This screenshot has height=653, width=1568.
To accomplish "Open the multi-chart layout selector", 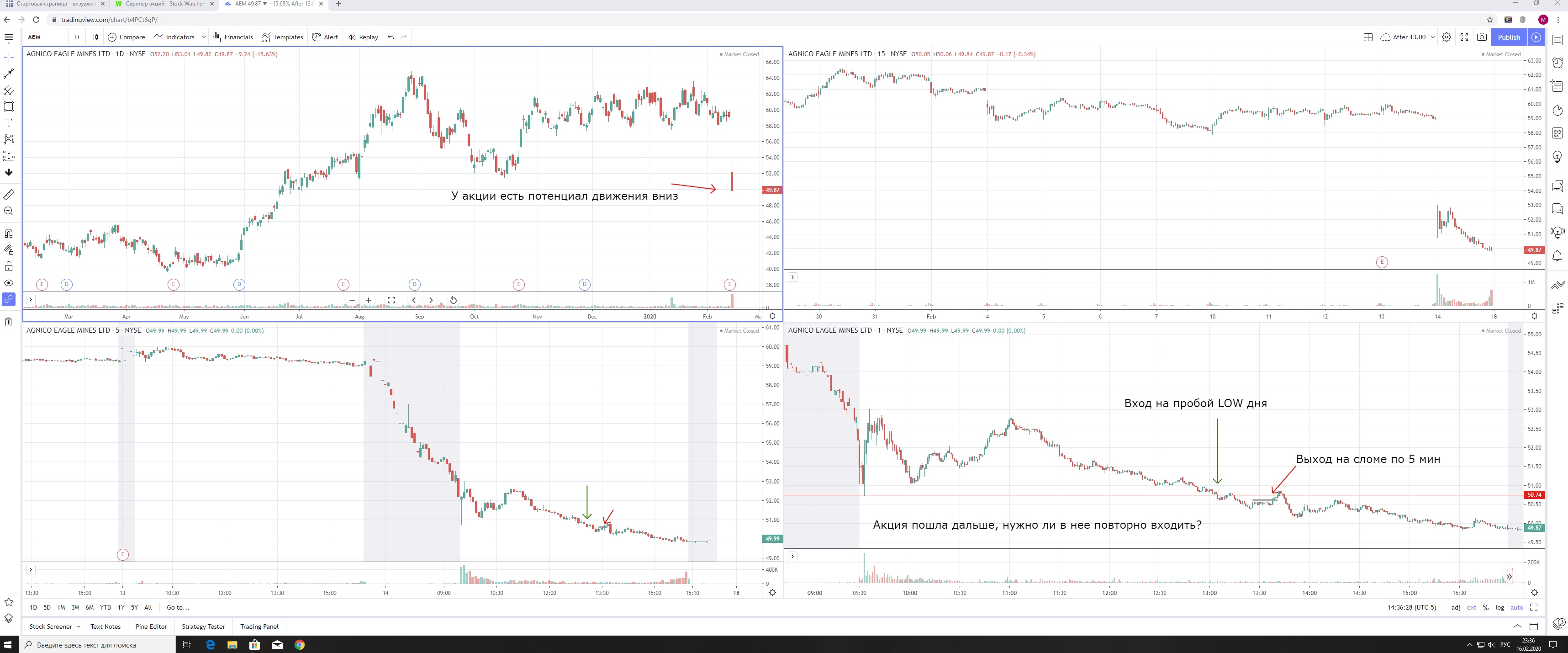I will 1368,37.
